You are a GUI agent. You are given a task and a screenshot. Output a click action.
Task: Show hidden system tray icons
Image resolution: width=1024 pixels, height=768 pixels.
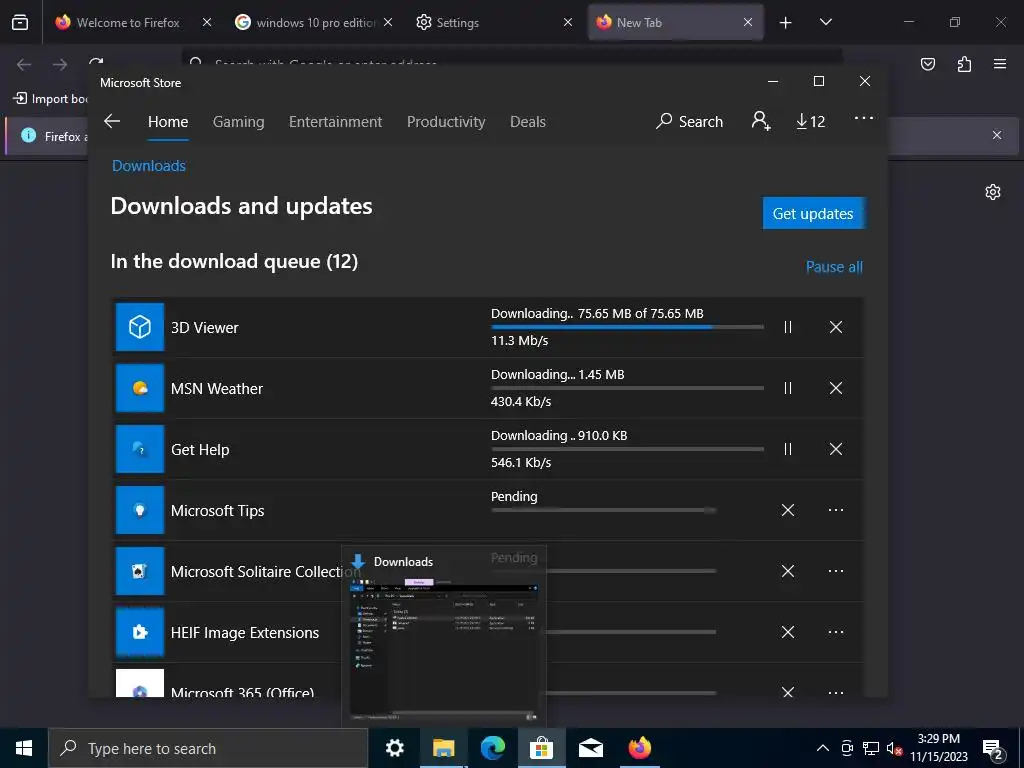tap(823, 748)
